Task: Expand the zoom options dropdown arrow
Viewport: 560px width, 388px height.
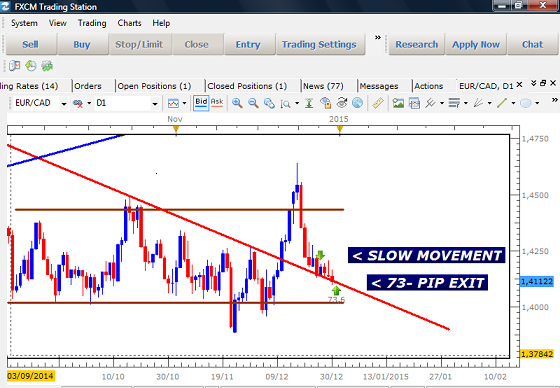Action: coord(297,104)
